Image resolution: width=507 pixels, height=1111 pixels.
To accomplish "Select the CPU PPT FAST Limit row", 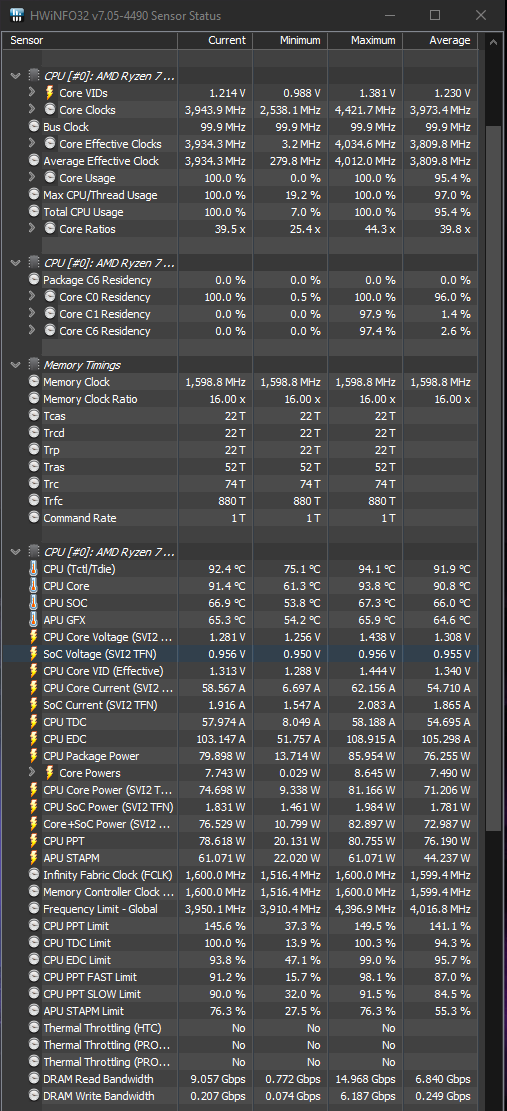I will point(241,977).
